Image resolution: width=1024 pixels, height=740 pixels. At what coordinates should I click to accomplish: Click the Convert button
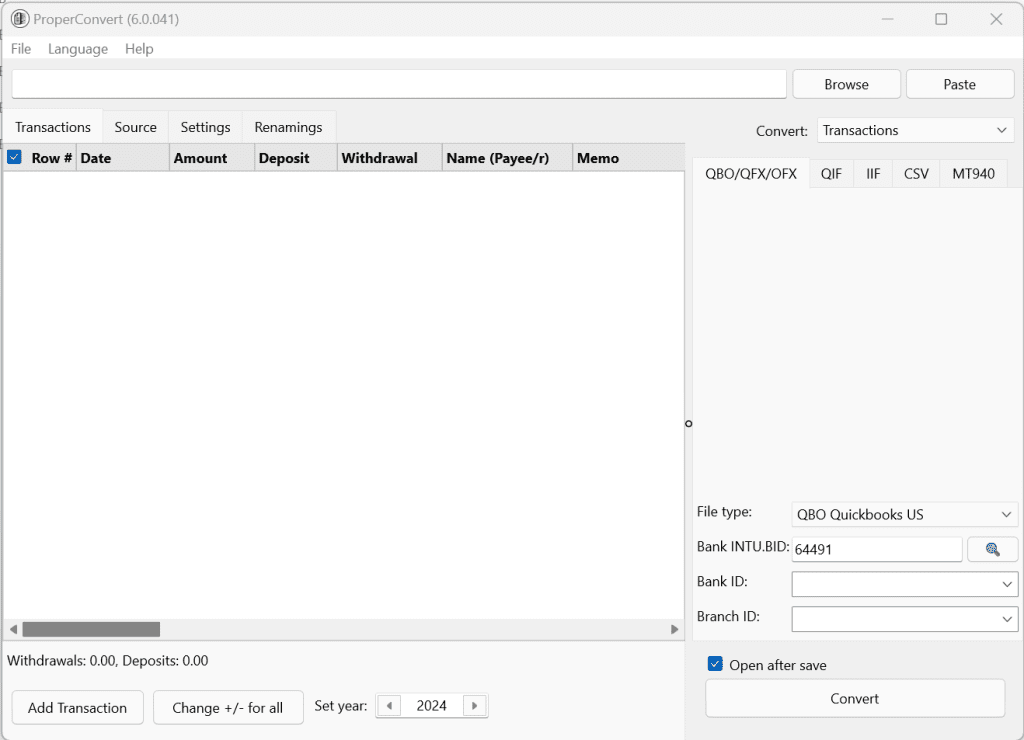pos(854,699)
